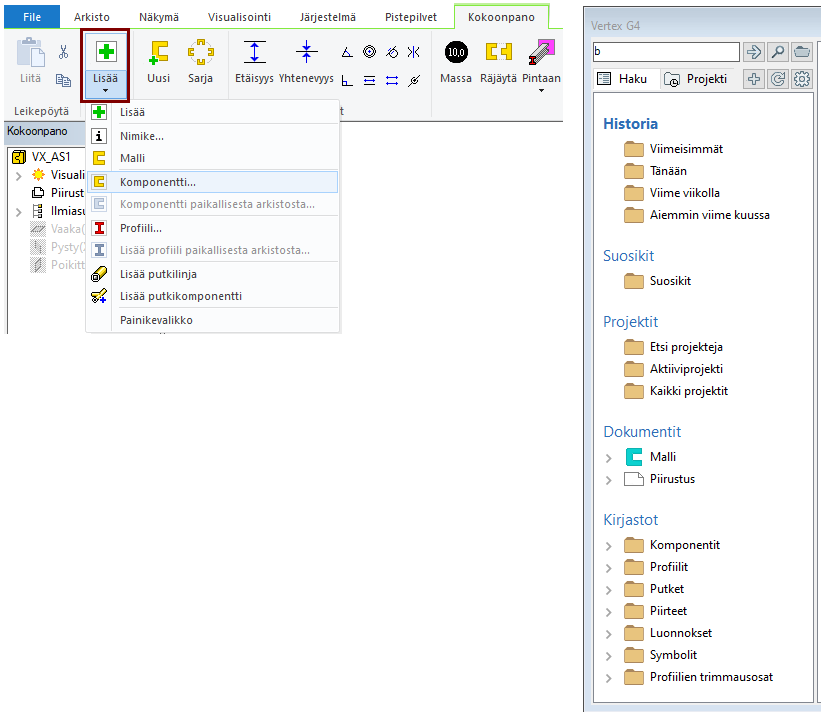Click the Räjäytä explode assembly icon
This screenshot has height=714, width=821.
click(498, 52)
